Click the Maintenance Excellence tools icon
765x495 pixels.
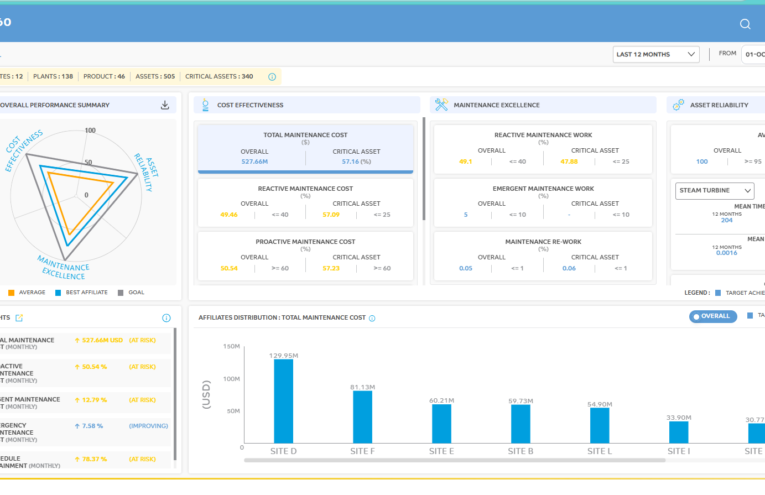tap(442, 105)
